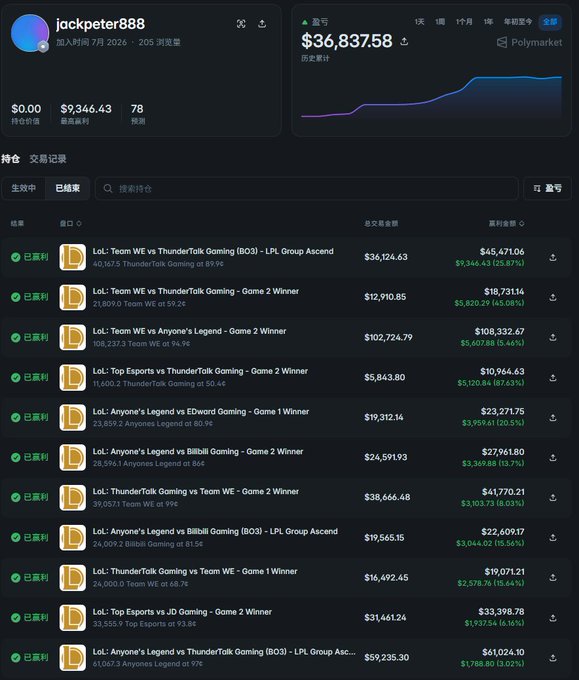
Task: Share the Team WE vs Anyone's Legend row
Action: coord(553,337)
